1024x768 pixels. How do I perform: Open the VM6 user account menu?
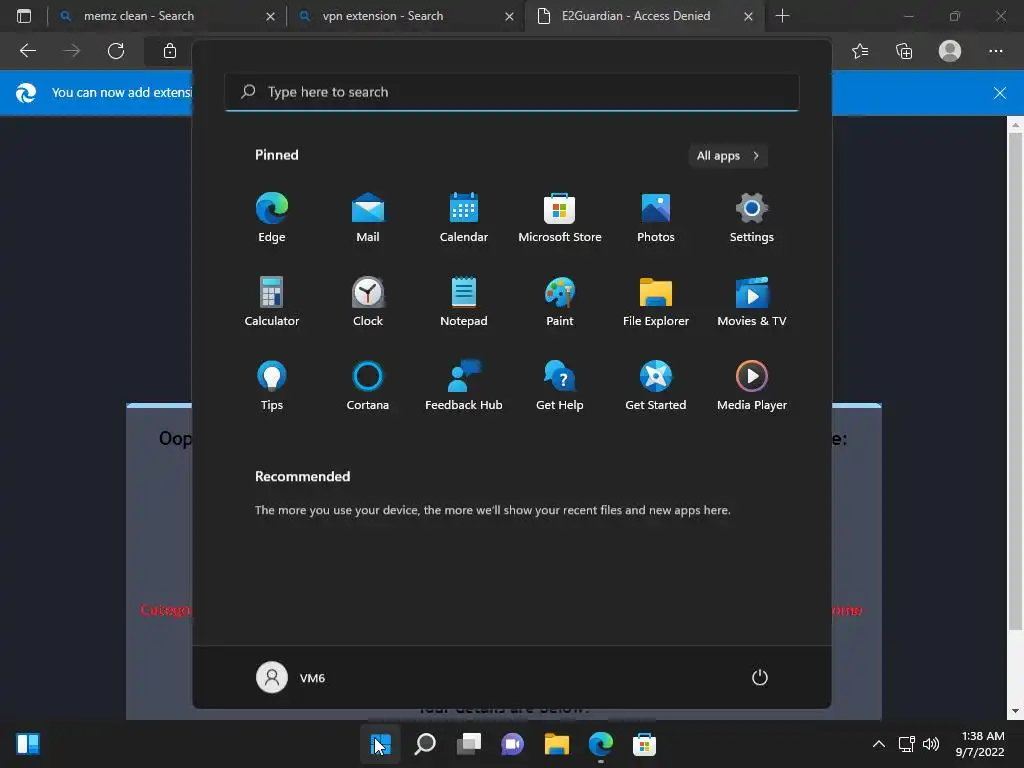[x=291, y=677]
